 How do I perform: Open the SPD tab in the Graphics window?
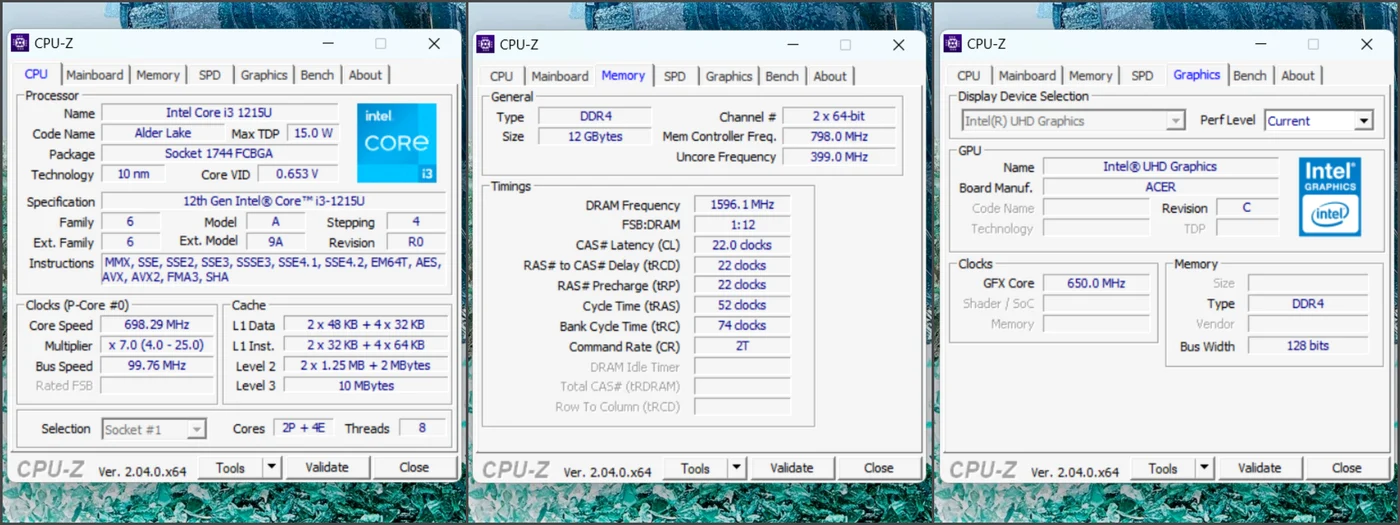point(1142,76)
